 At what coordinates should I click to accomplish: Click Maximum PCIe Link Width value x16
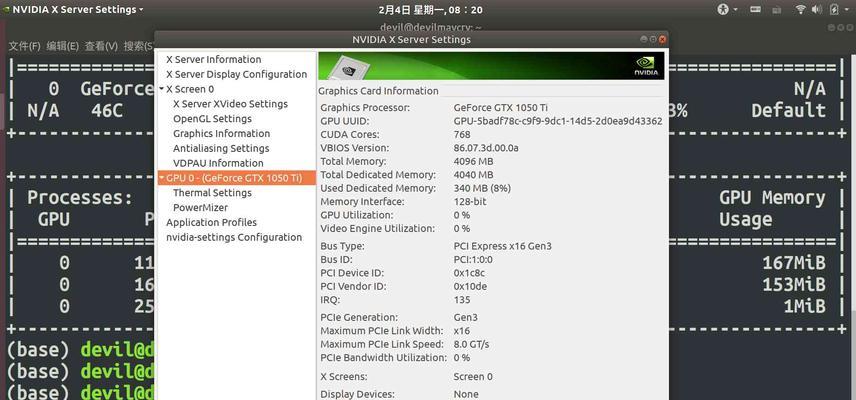coord(461,331)
